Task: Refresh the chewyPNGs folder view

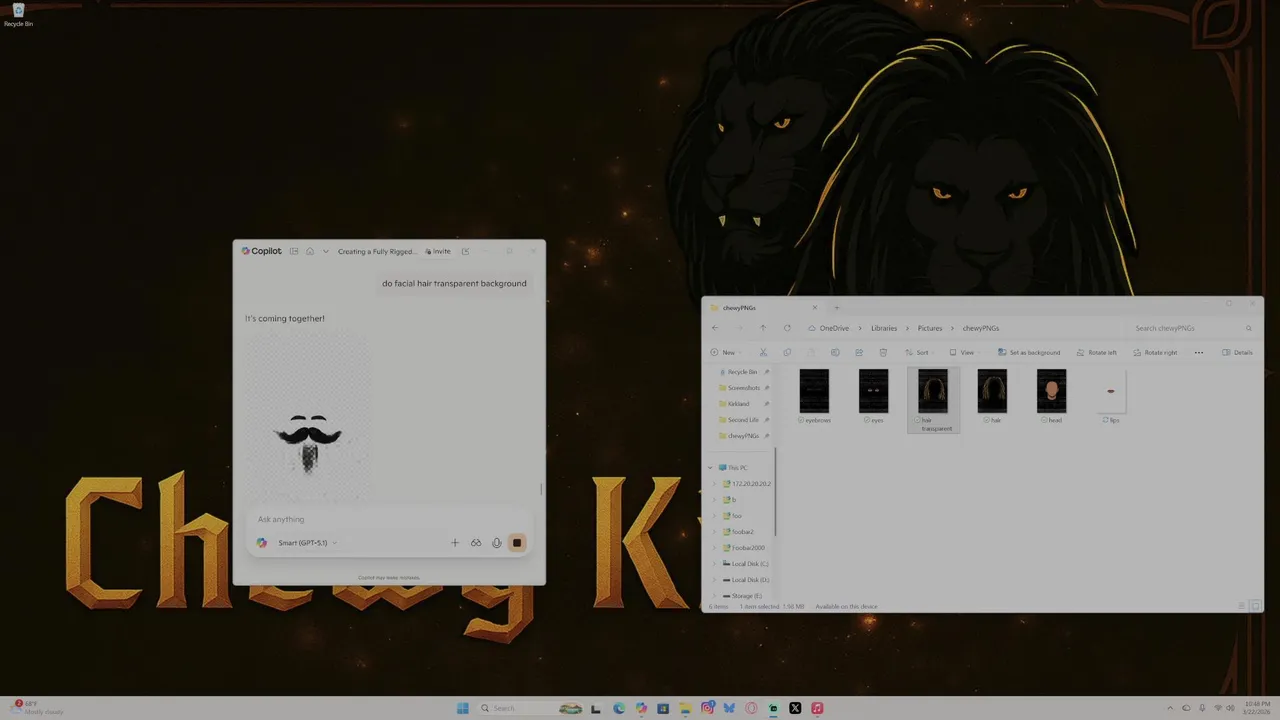Action: point(787,328)
